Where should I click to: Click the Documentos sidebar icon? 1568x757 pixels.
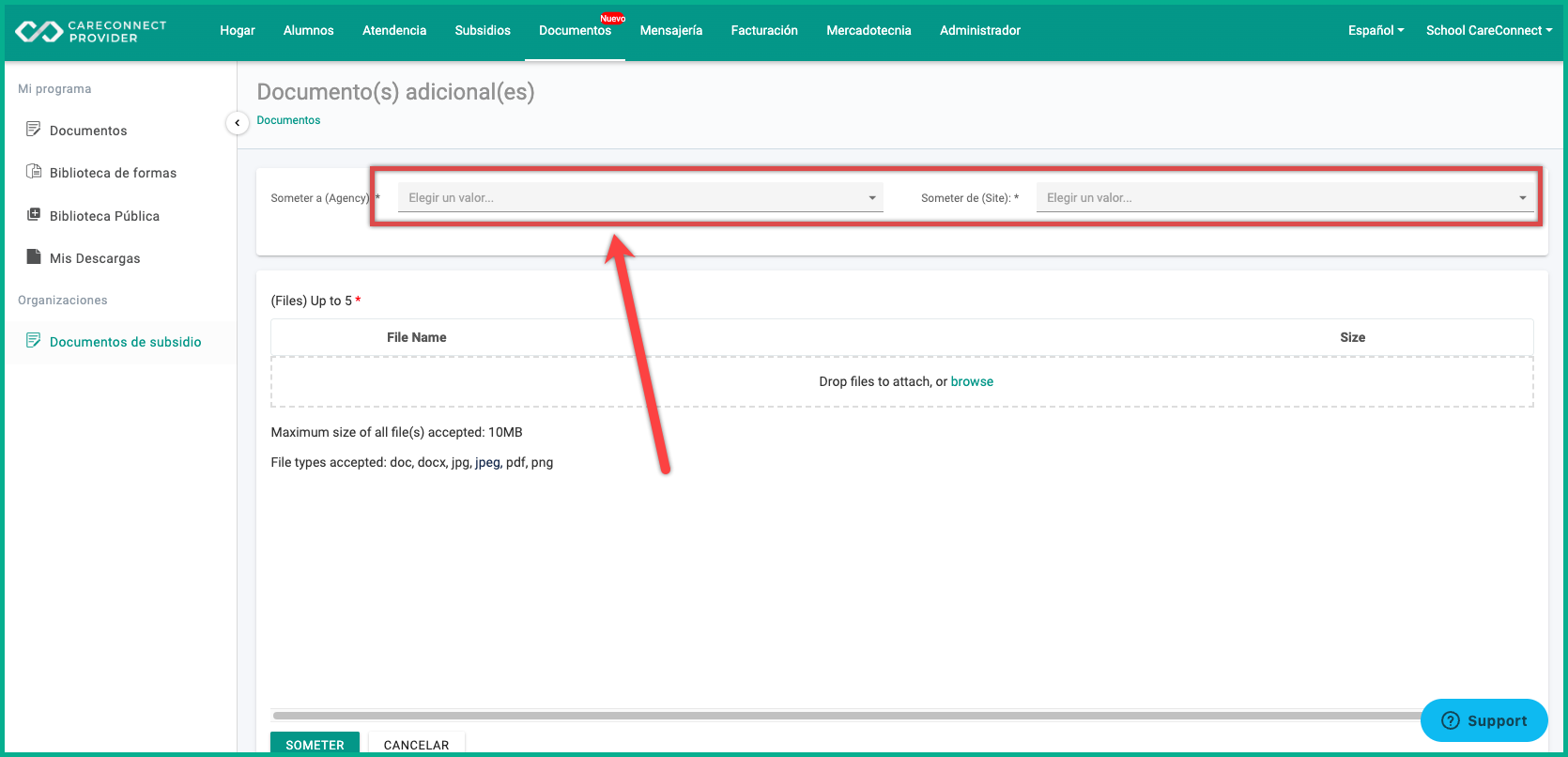34,129
